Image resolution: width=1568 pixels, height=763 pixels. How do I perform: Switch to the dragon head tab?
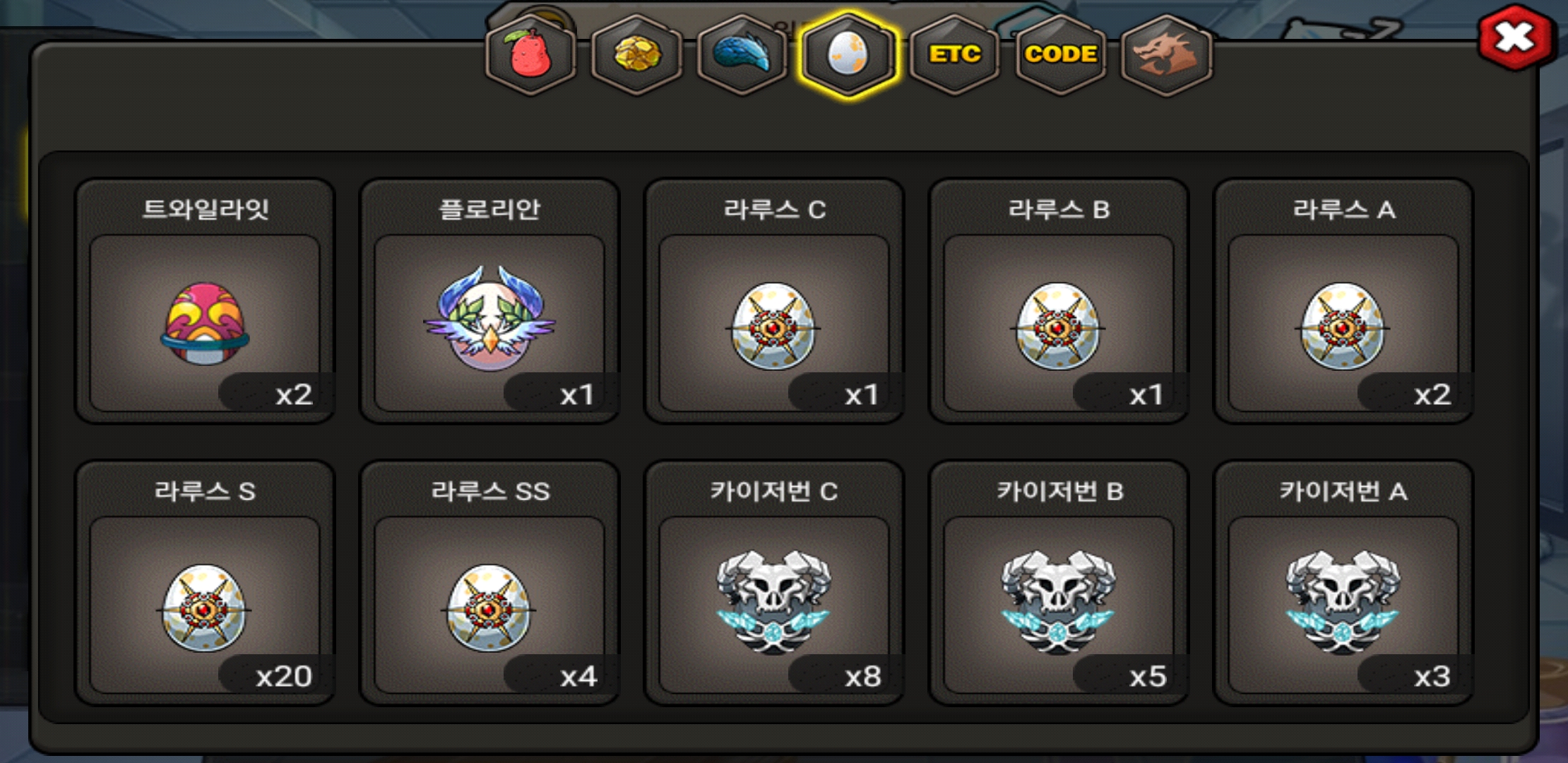(1166, 55)
